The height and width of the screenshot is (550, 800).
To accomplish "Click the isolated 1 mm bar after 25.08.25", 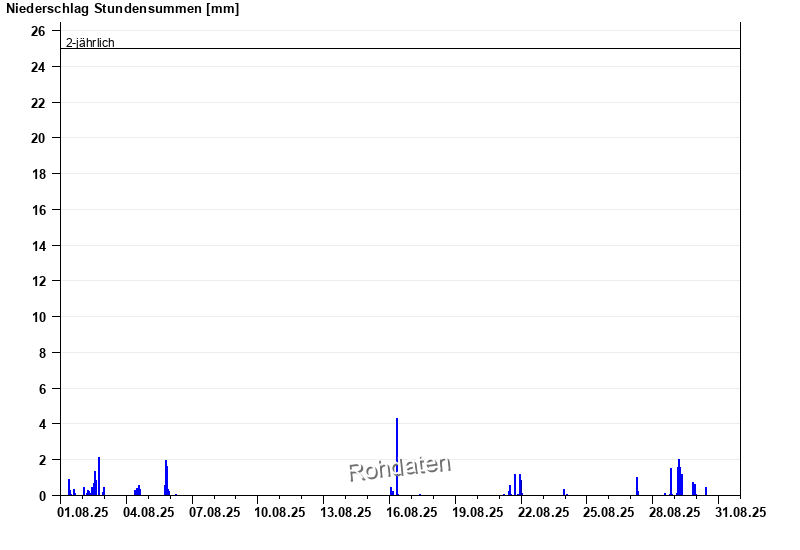I will 637,486.
